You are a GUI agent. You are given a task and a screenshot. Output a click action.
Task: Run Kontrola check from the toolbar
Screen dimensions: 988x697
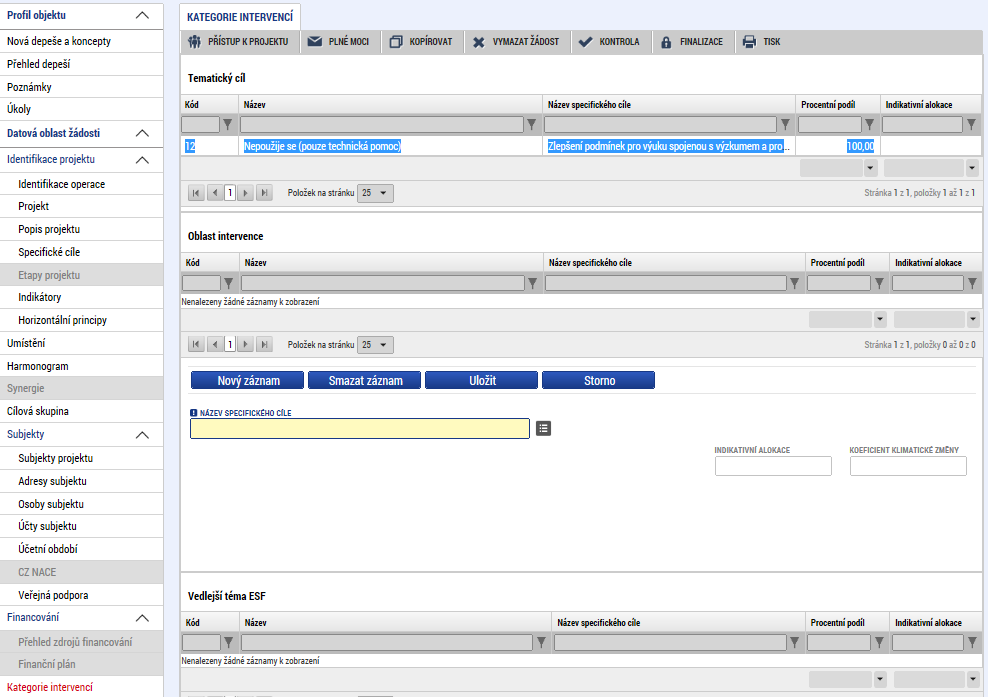coord(609,42)
